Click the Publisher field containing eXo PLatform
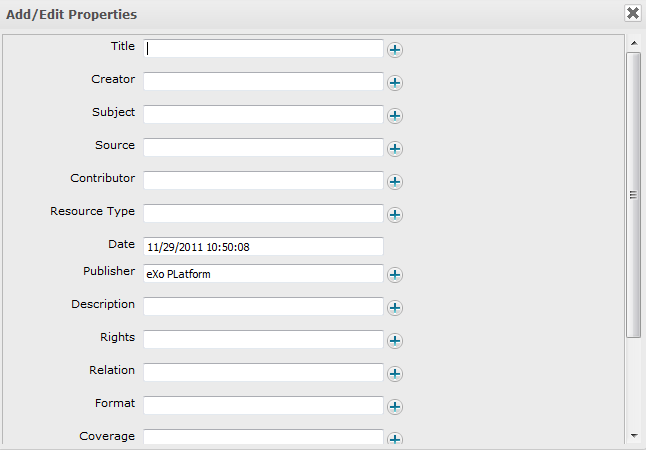The width and height of the screenshot is (646, 450). (263, 273)
